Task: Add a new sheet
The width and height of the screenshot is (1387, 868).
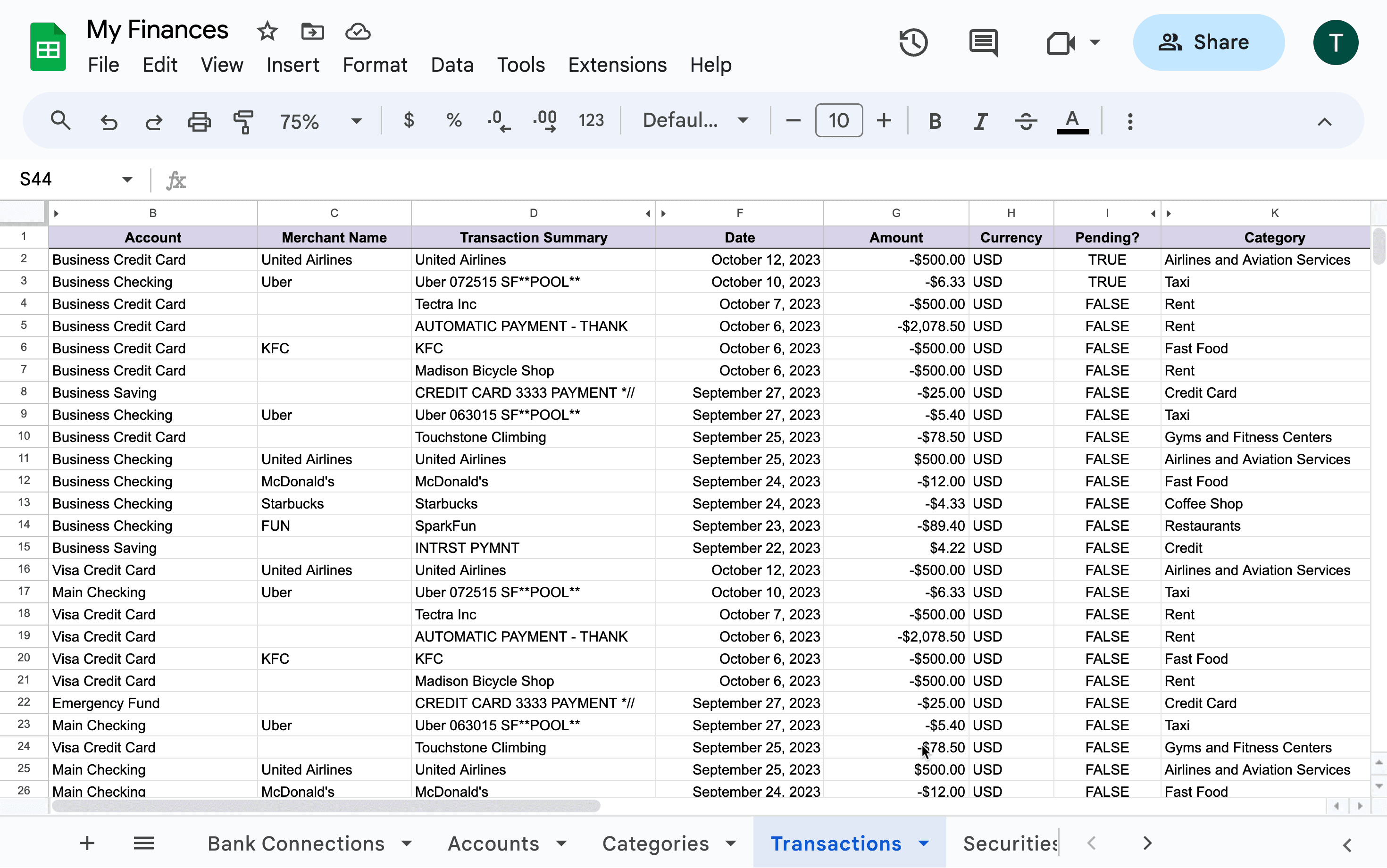Action: pos(87,843)
